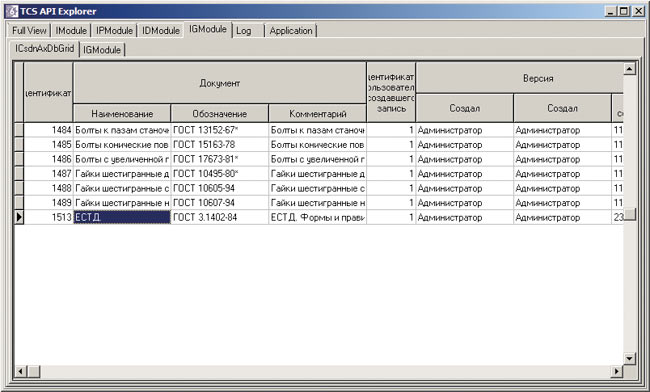Click the TCS API Explorer title icon
The height and width of the screenshot is (392, 650).
pos(12,11)
